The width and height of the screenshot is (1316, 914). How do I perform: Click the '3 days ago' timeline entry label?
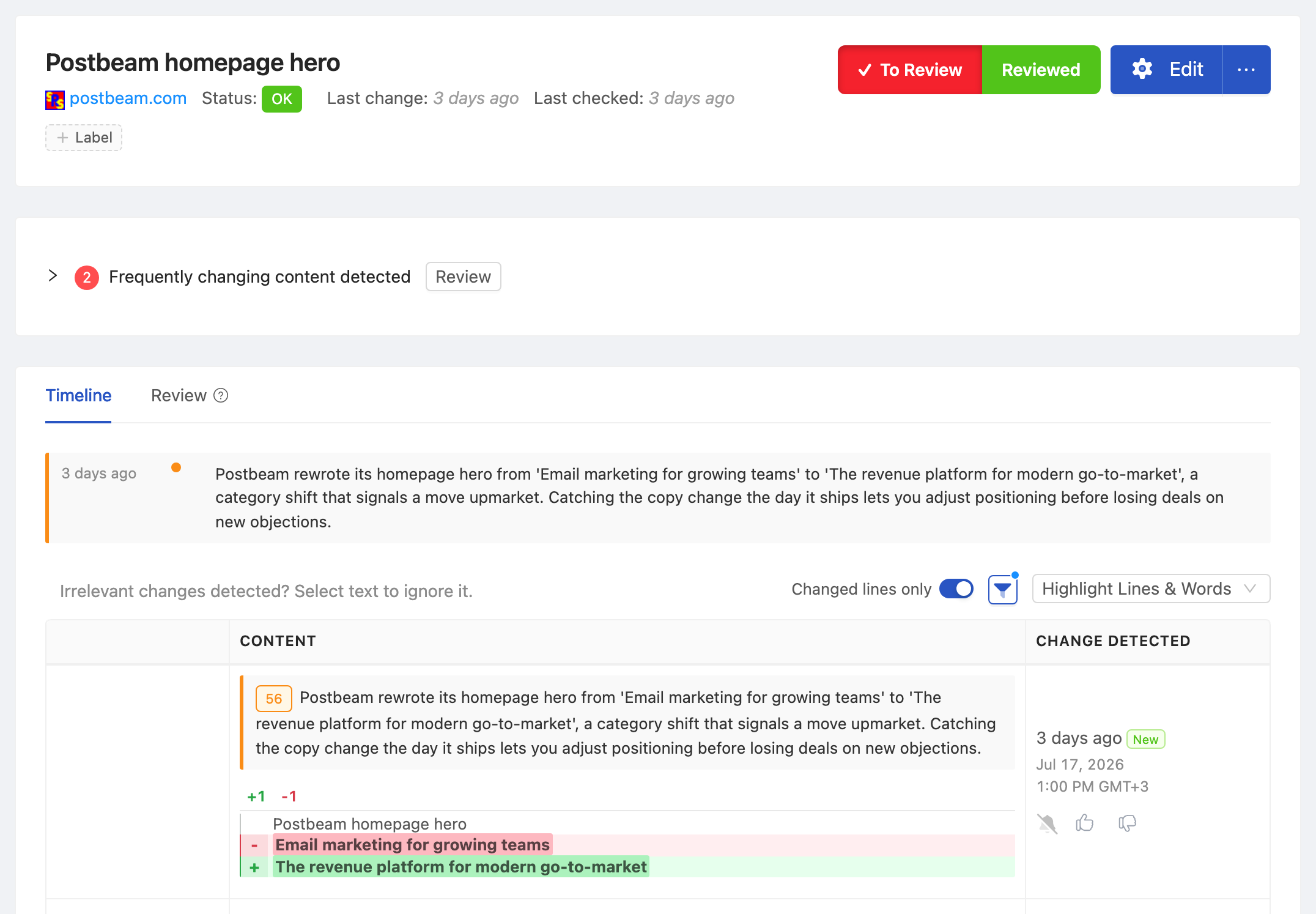pyautogui.click(x=99, y=474)
